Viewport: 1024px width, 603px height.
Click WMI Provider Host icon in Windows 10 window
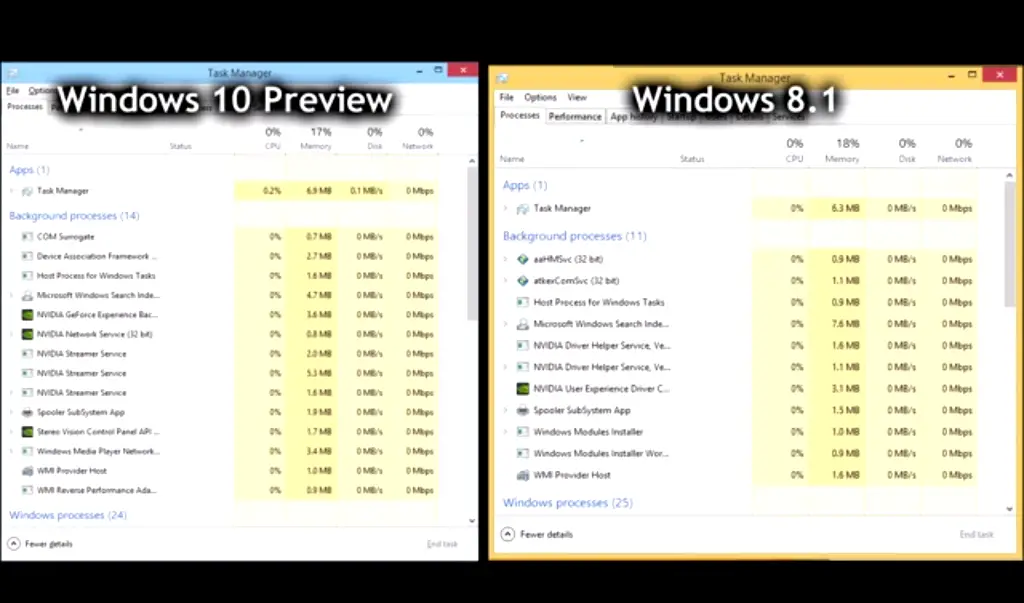point(27,471)
